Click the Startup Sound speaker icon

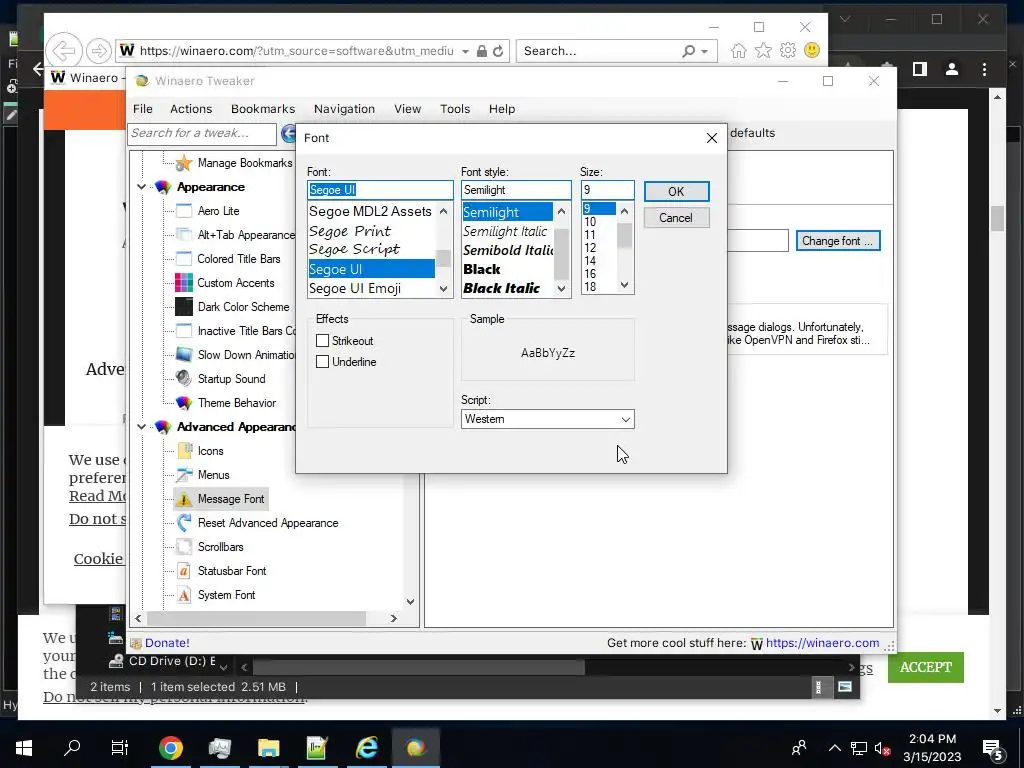(184, 379)
